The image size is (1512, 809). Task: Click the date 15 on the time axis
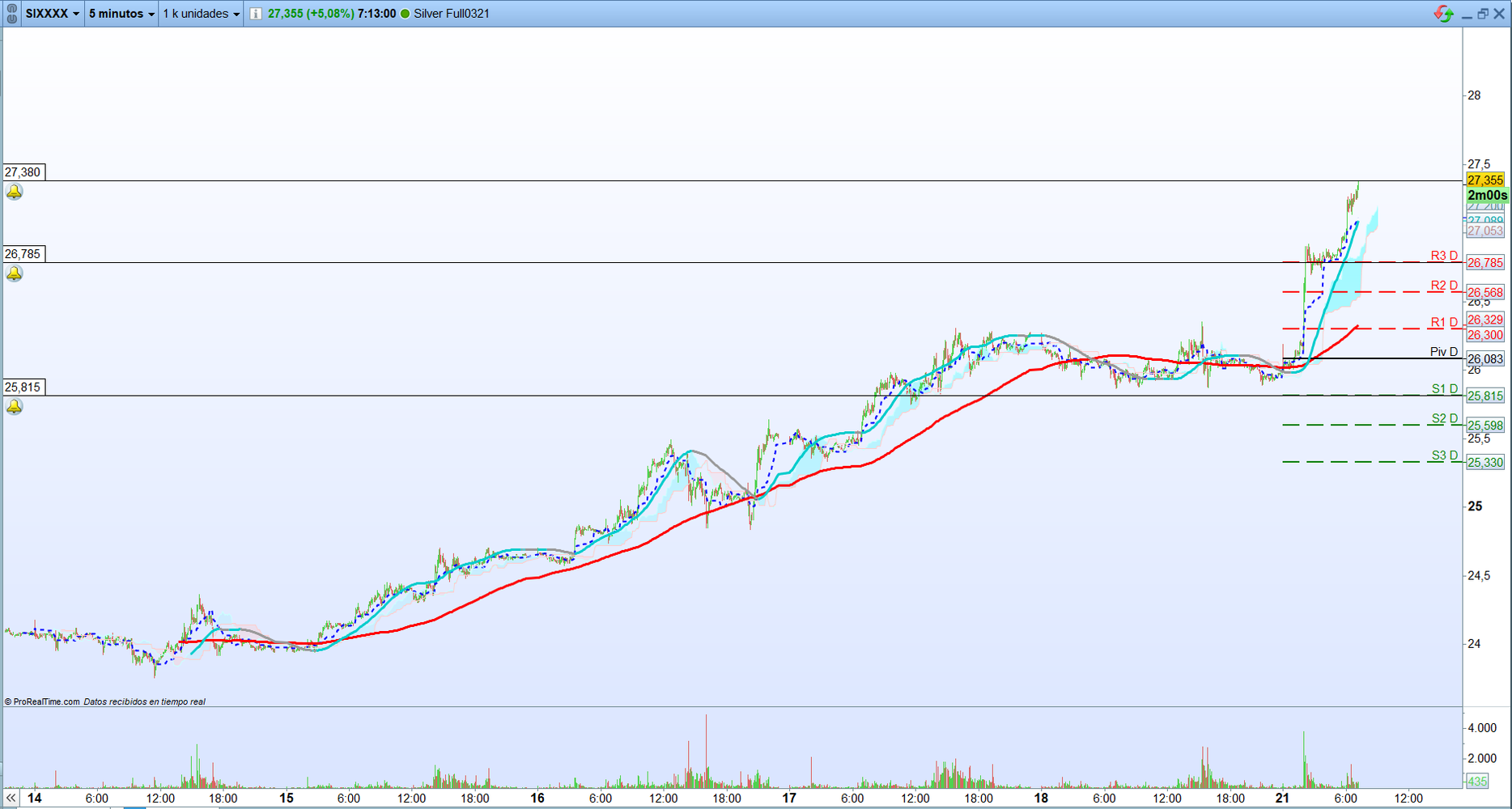click(x=287, y=798)
